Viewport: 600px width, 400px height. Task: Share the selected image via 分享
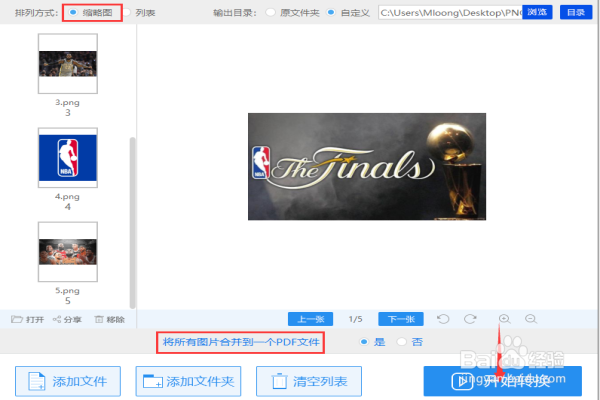[67, 319]
